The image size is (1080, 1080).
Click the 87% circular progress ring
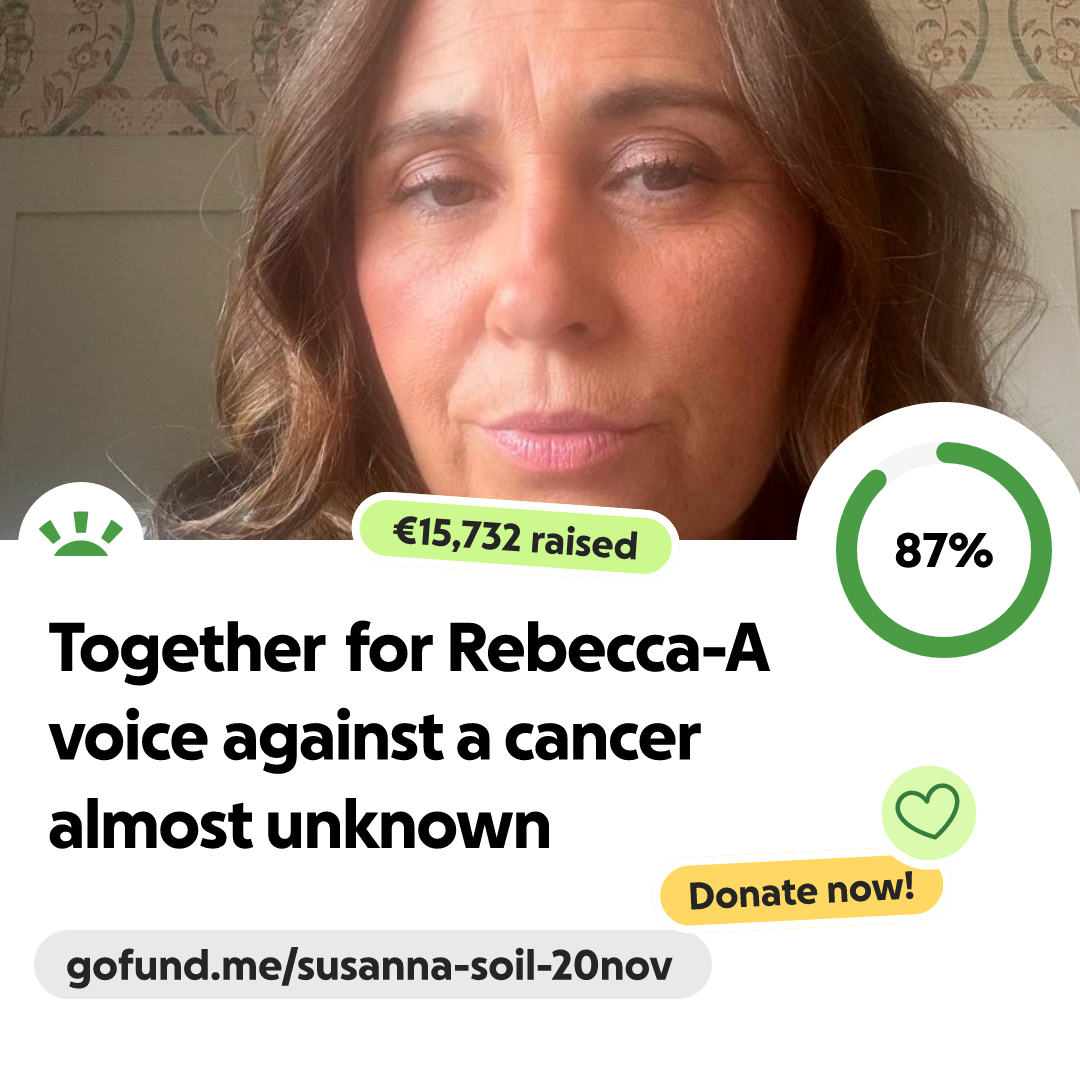click(944, 550)
